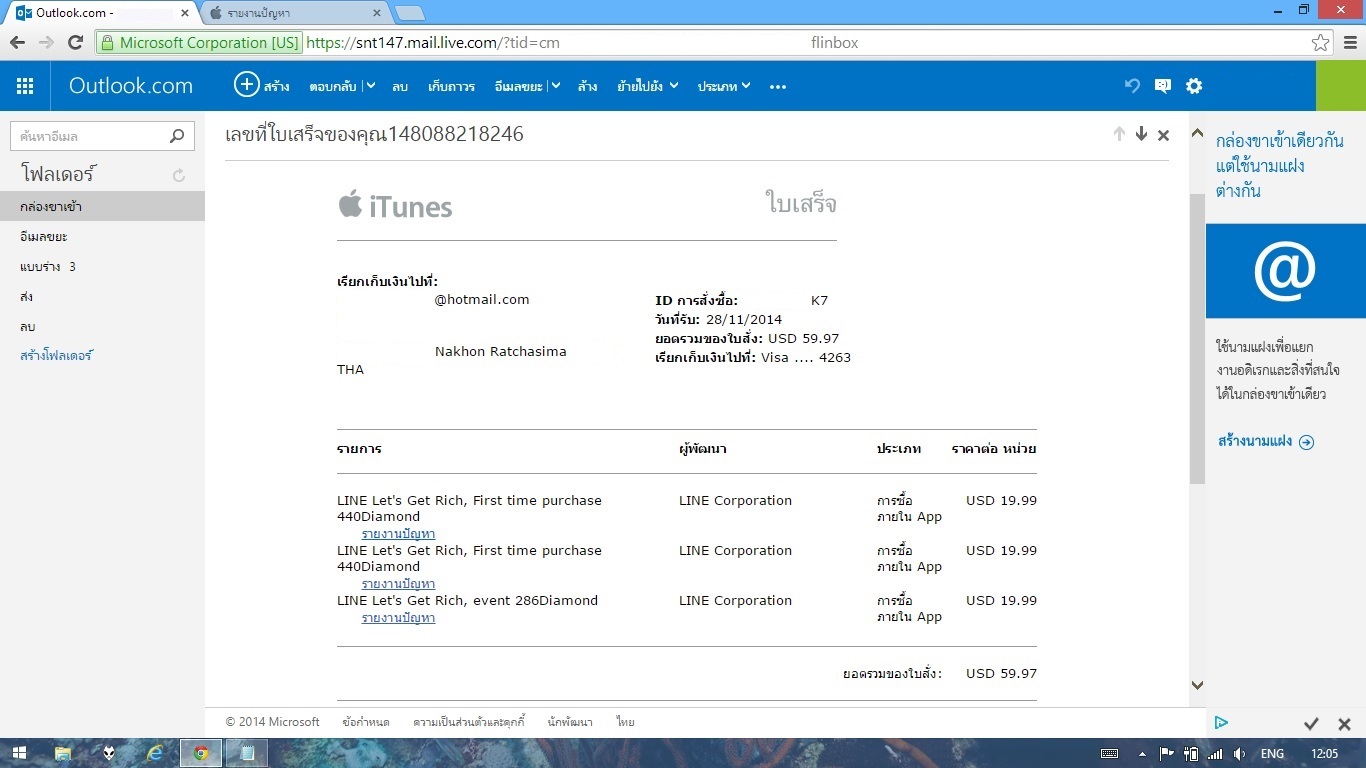Click the blue @ alias ad image
The width and height of the screenshot is (1366, 768).
pyautogui.click(x=1285, y=271)
